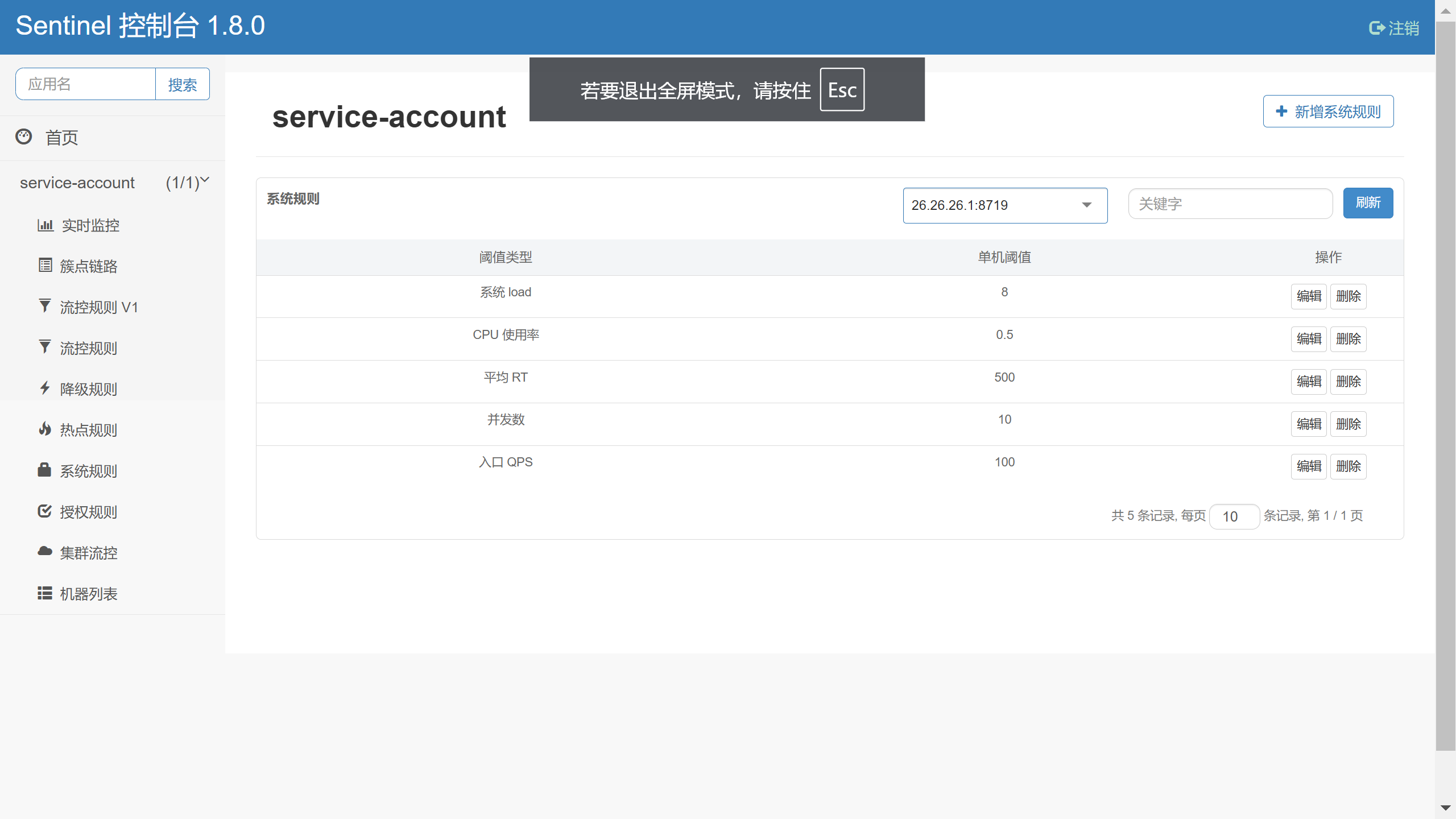The width and height of the screenshot is (1456, 819).
Task: Click the cloud icon for 集群流控
Action: pos(45,551)
